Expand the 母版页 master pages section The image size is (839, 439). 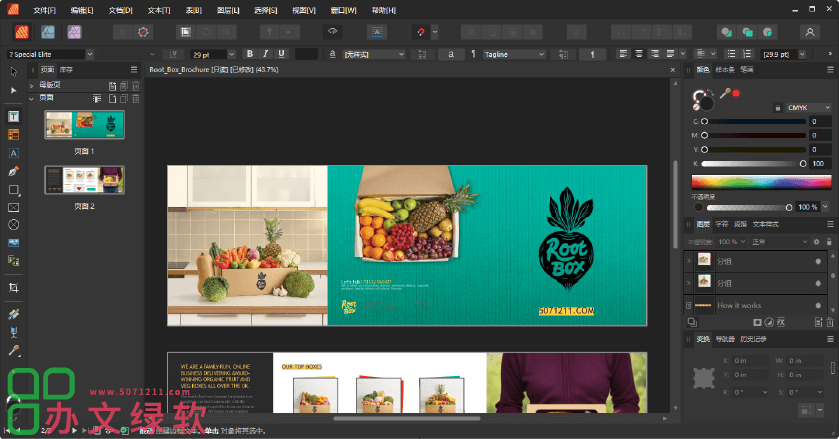31,85
